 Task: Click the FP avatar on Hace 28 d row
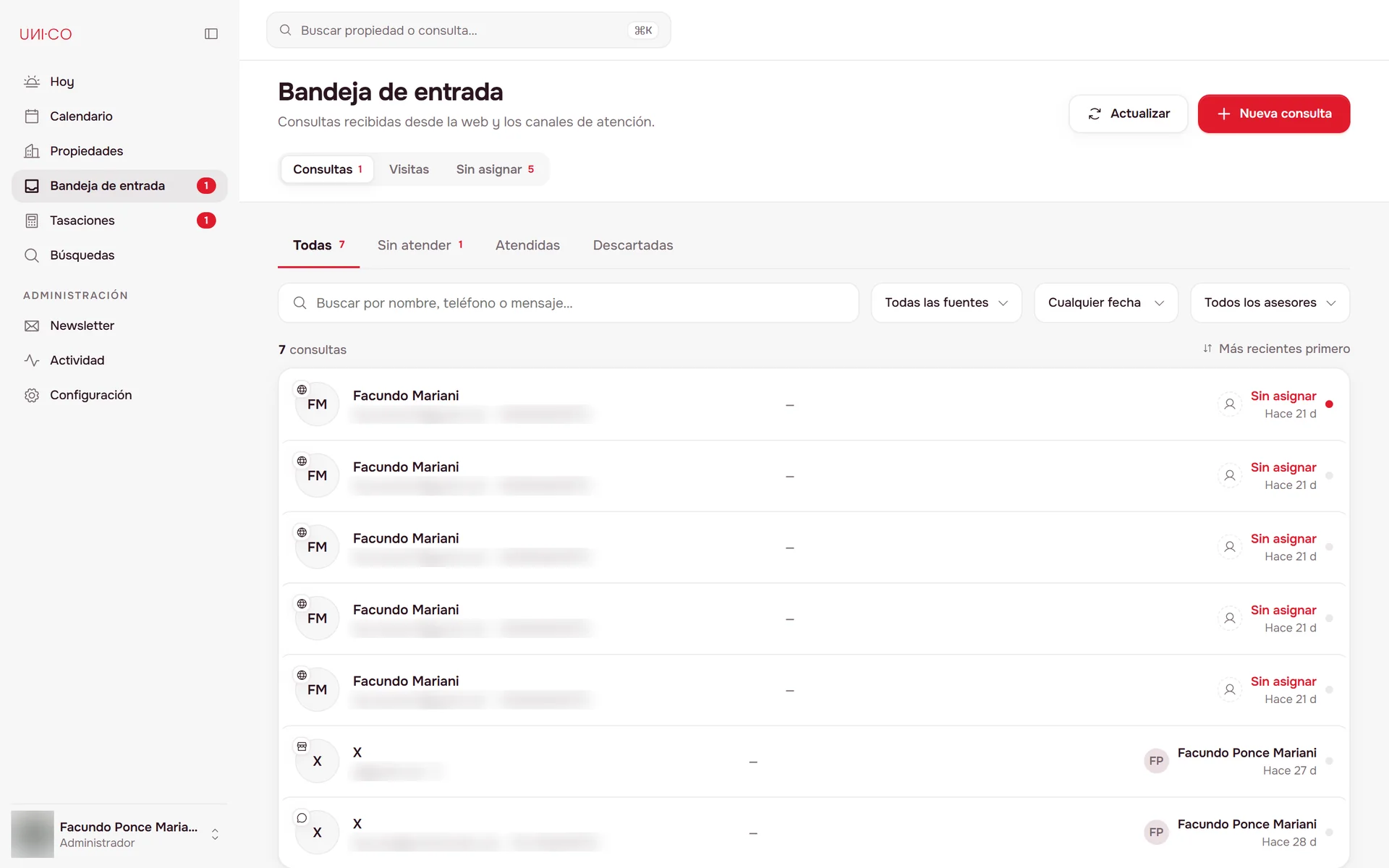pyautogui.click(x=1156, y=833)
